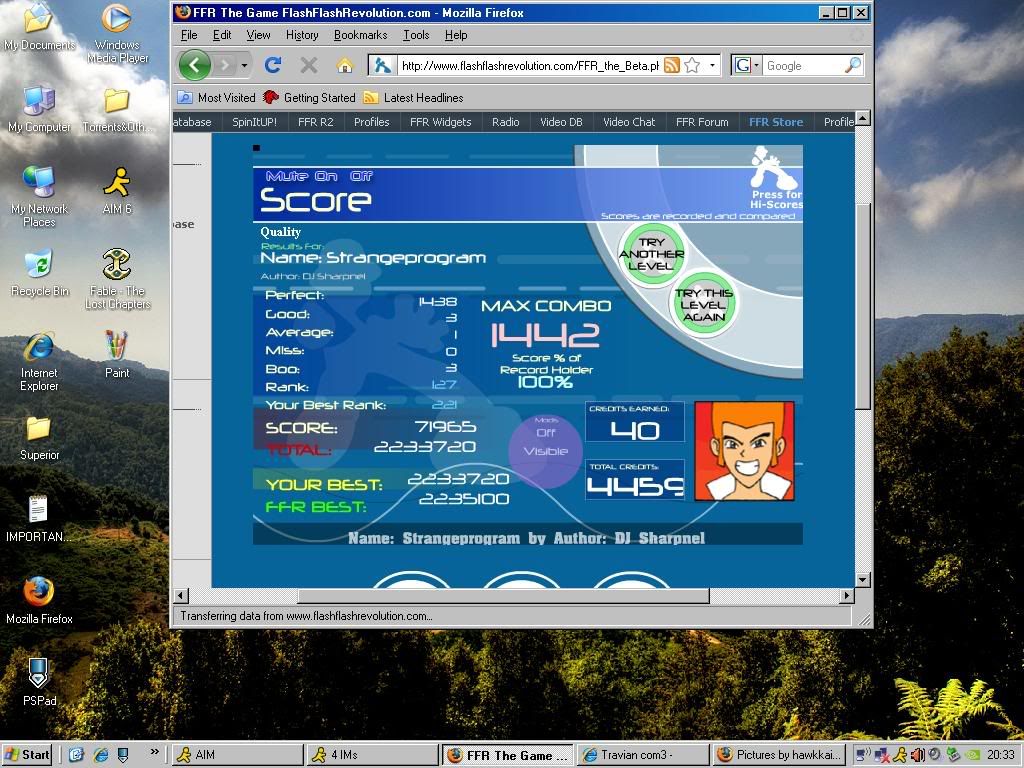Open the Bookmarks menu
This screenshot has height=768, width=1024.
(x=360, y=35)
